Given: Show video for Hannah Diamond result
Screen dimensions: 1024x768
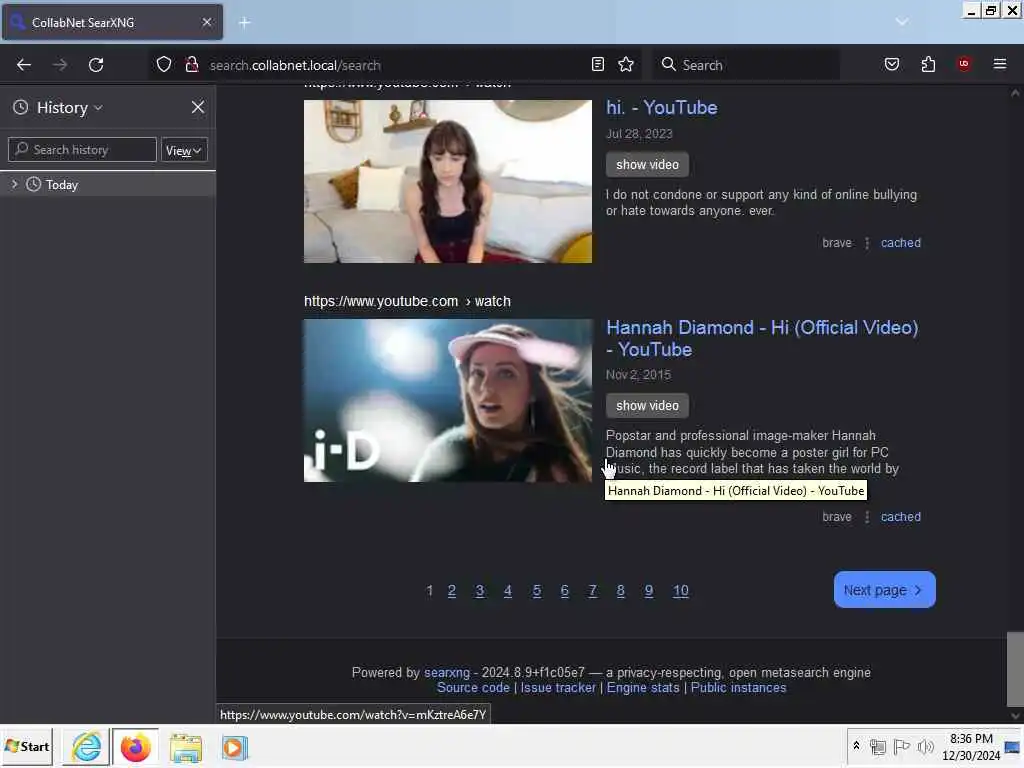Looking at the screenshot, I should pos(647,406).
